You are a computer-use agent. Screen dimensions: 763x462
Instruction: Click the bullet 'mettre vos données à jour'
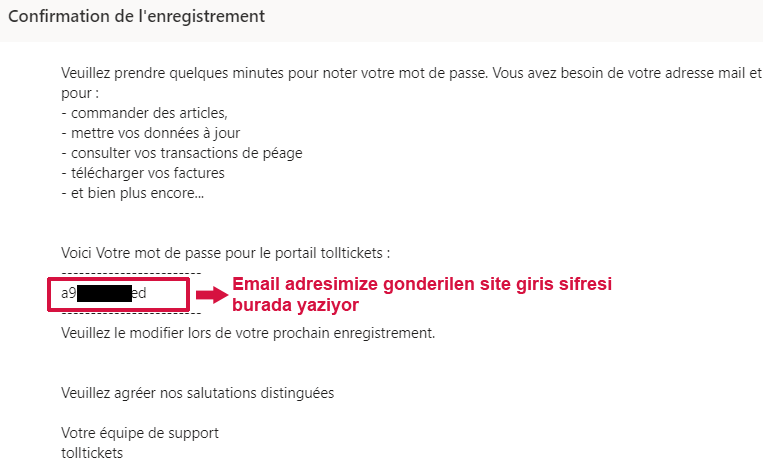point(151,133)
